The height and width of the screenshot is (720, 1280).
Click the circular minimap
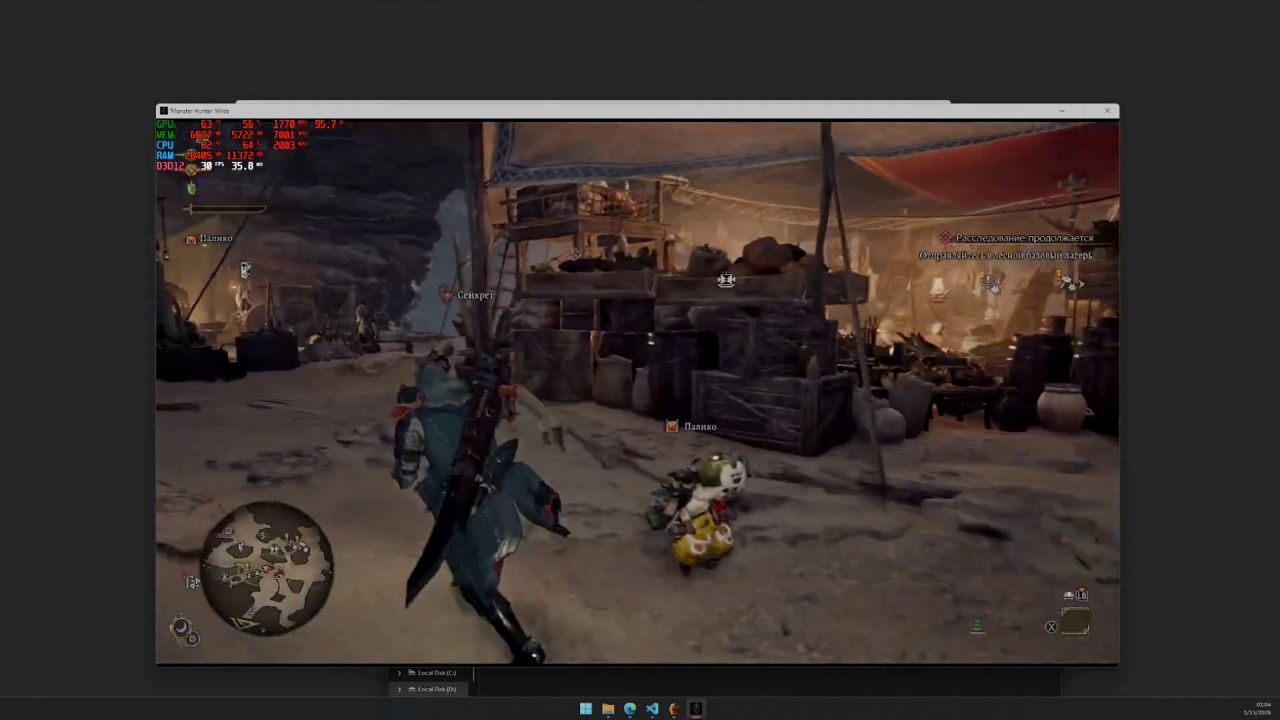[268, 568]
